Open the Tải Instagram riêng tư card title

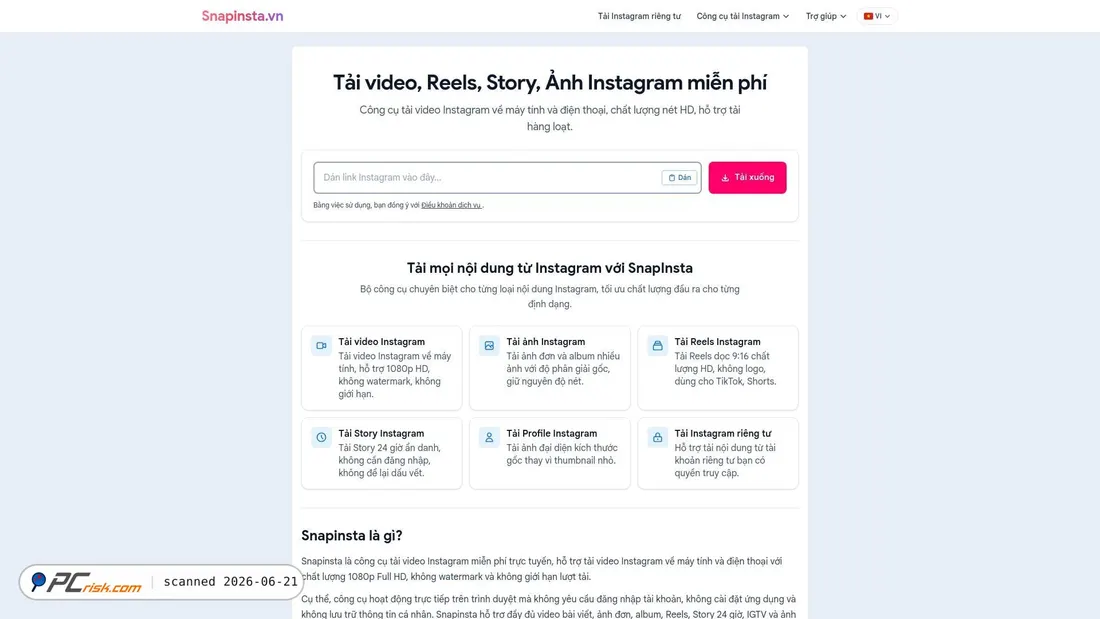(723, 434)
